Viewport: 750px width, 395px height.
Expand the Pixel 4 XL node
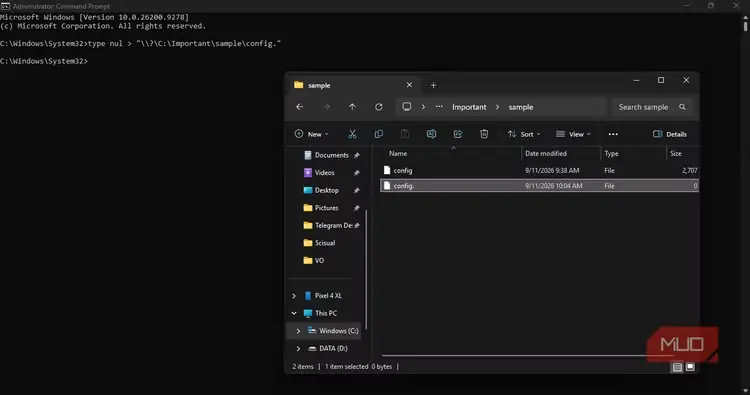(x=294, y=296)
